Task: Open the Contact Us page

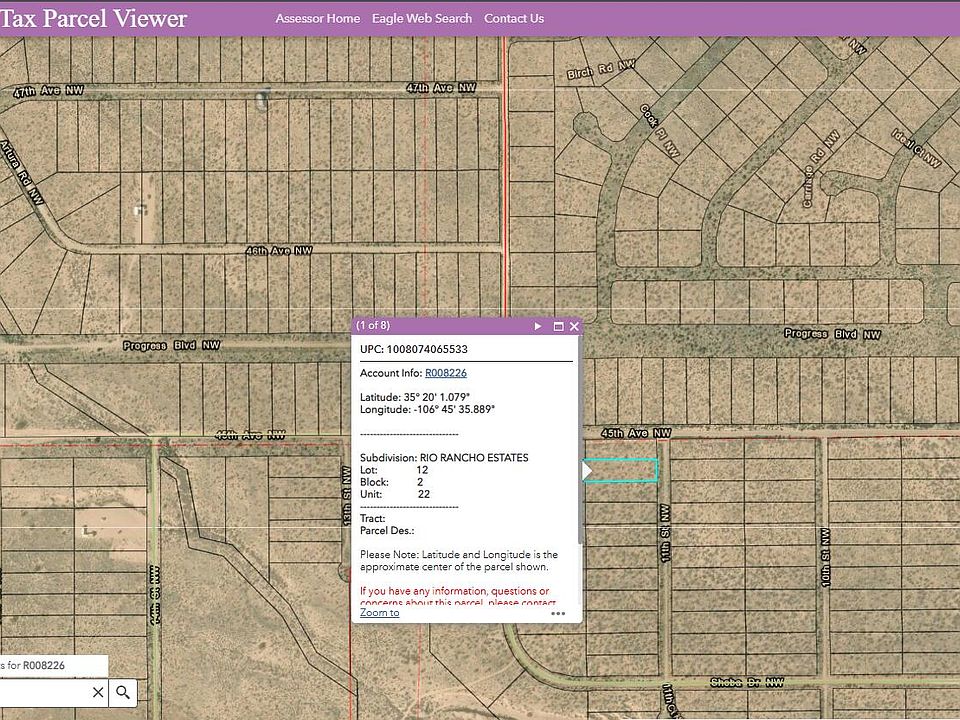Action: pyautogui.click(x=514, y=18)
